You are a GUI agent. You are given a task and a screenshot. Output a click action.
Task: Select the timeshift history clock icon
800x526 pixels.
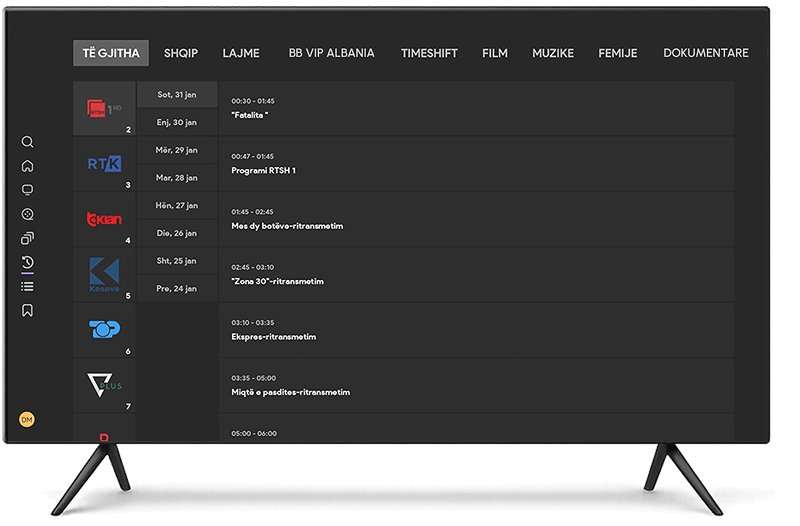[x=28, y=263]
